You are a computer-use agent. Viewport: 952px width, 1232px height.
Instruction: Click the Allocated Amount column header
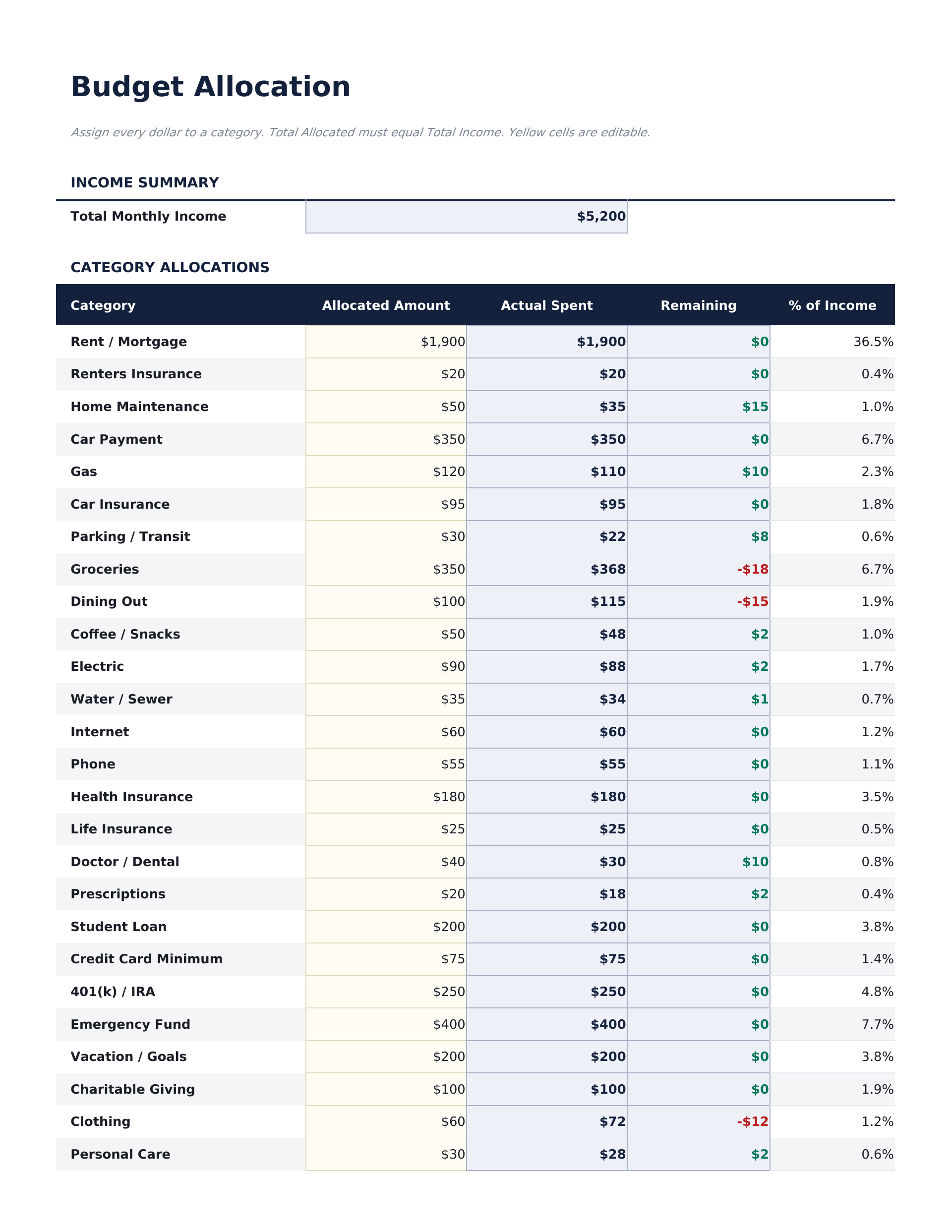pyautogui.click(x=386, y=306)
